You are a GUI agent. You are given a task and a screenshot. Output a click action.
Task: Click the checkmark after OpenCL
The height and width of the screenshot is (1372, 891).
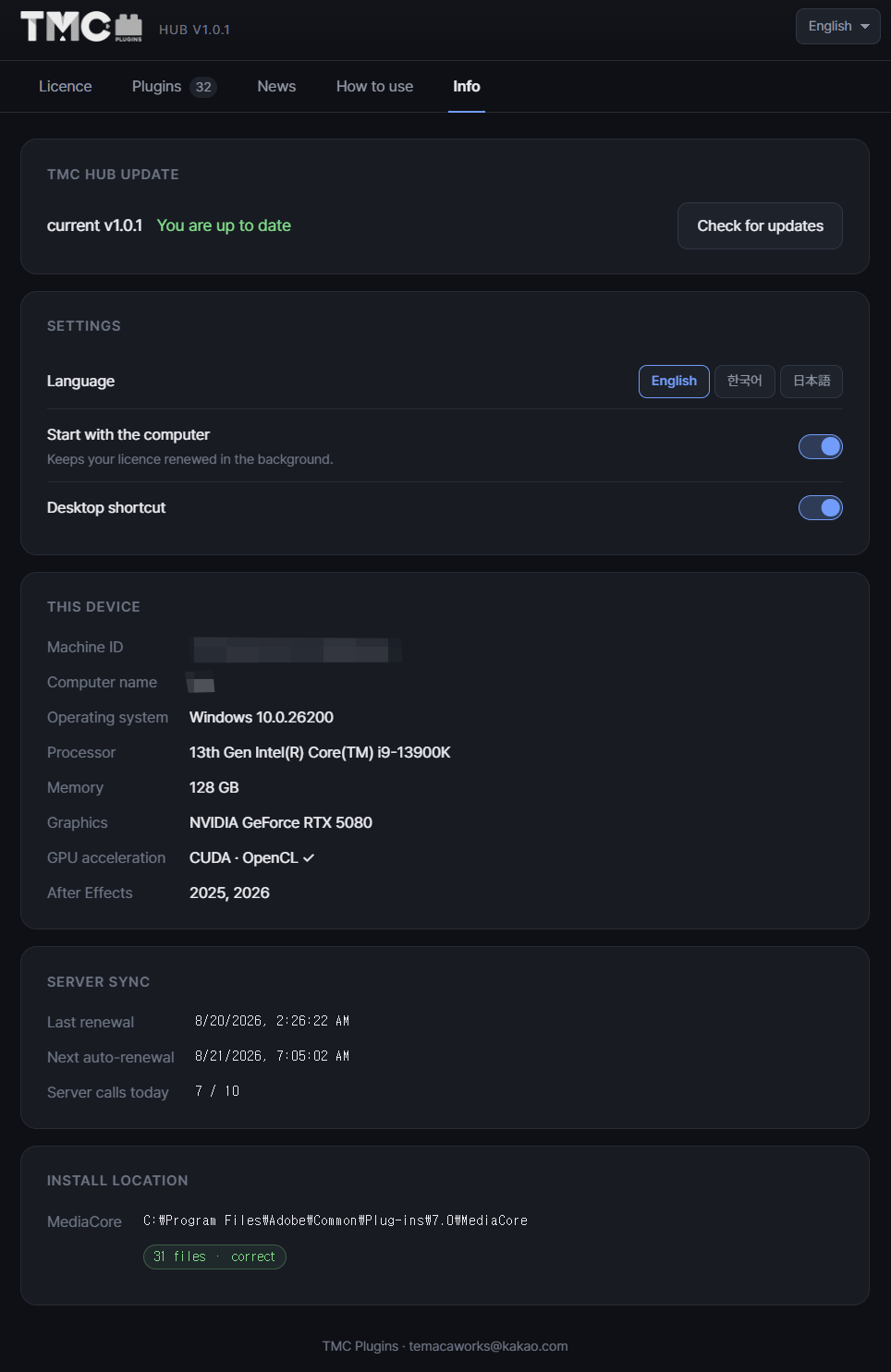tap(309, 858)
